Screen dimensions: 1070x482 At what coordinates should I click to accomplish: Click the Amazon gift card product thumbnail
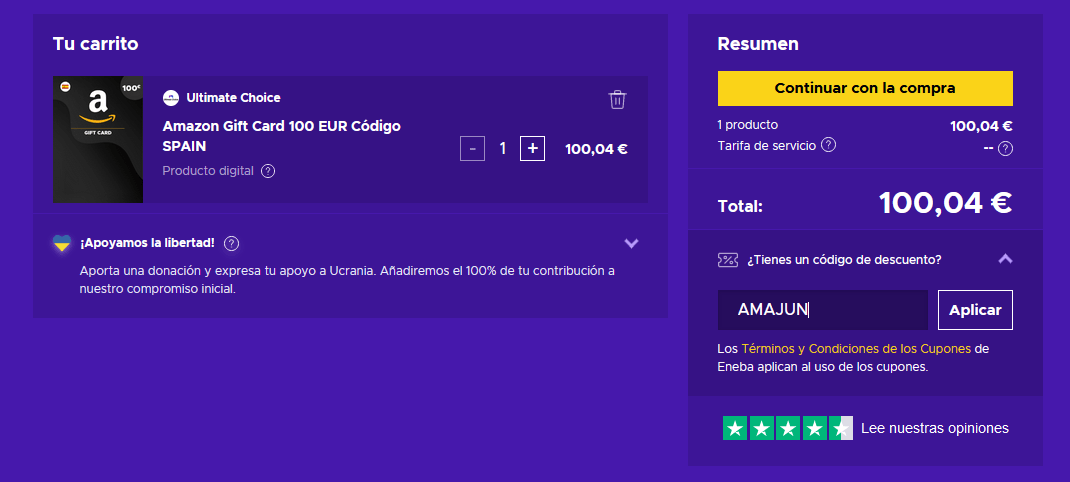pos(98,139)
